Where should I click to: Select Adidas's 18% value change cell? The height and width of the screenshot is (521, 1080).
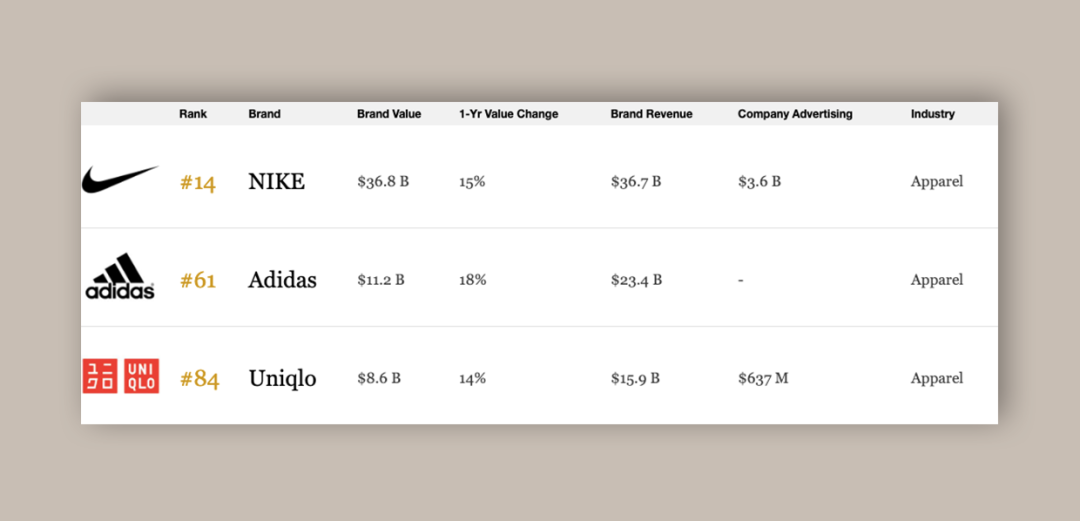(472, 280)
